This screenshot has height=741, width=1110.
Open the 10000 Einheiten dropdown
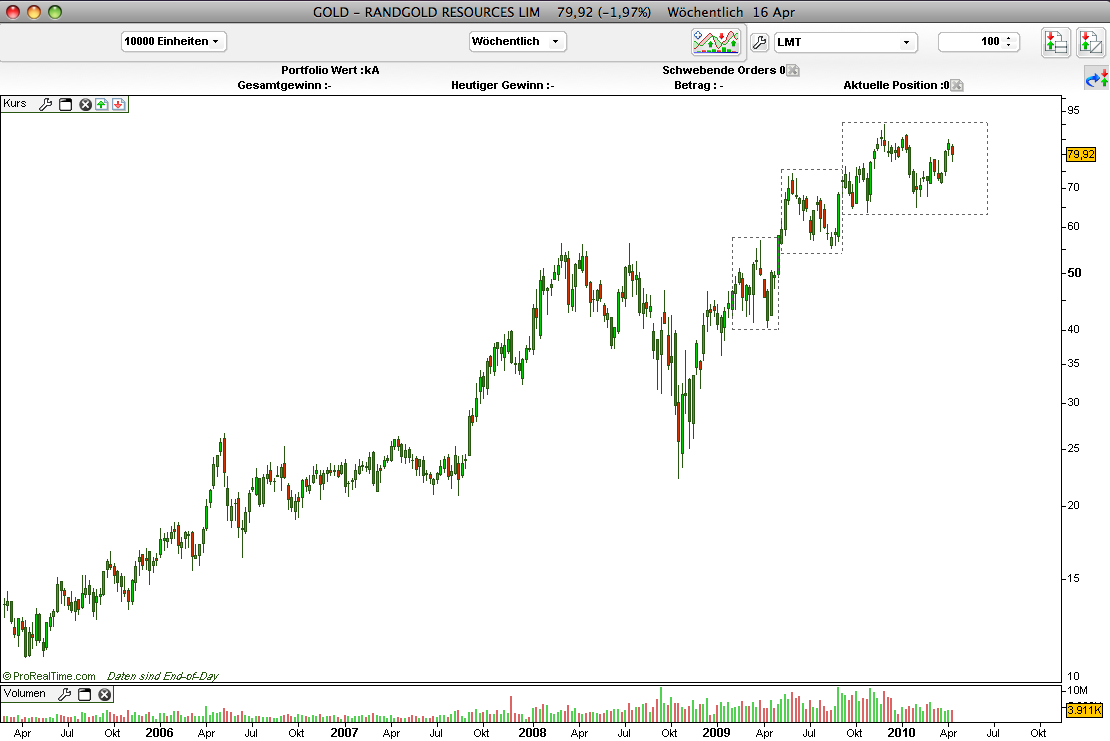pos(173,41)
